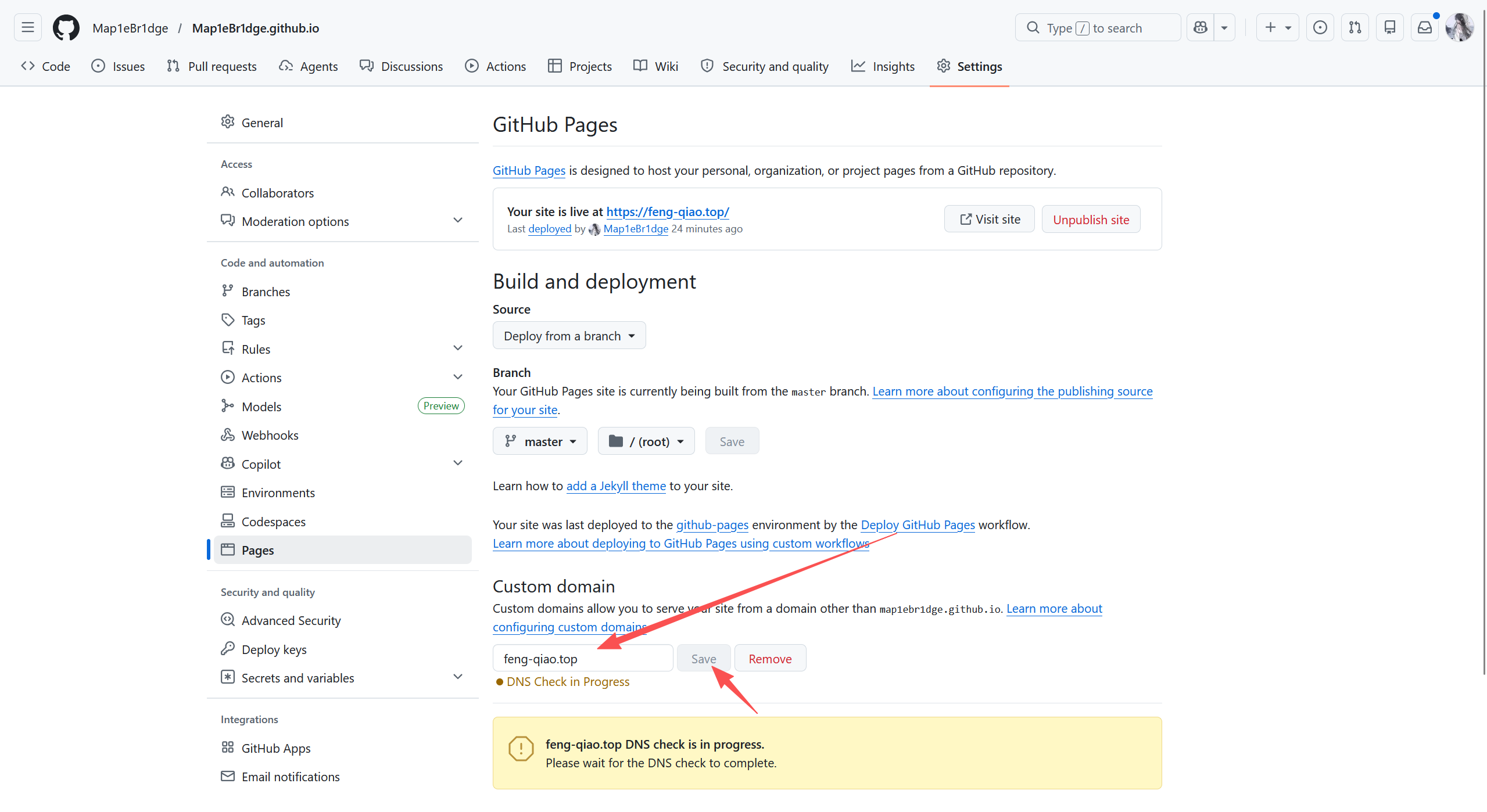Expand the Rules sidebar chevron
Viewport: 1487px width, 812px height.
pos(458,348)
